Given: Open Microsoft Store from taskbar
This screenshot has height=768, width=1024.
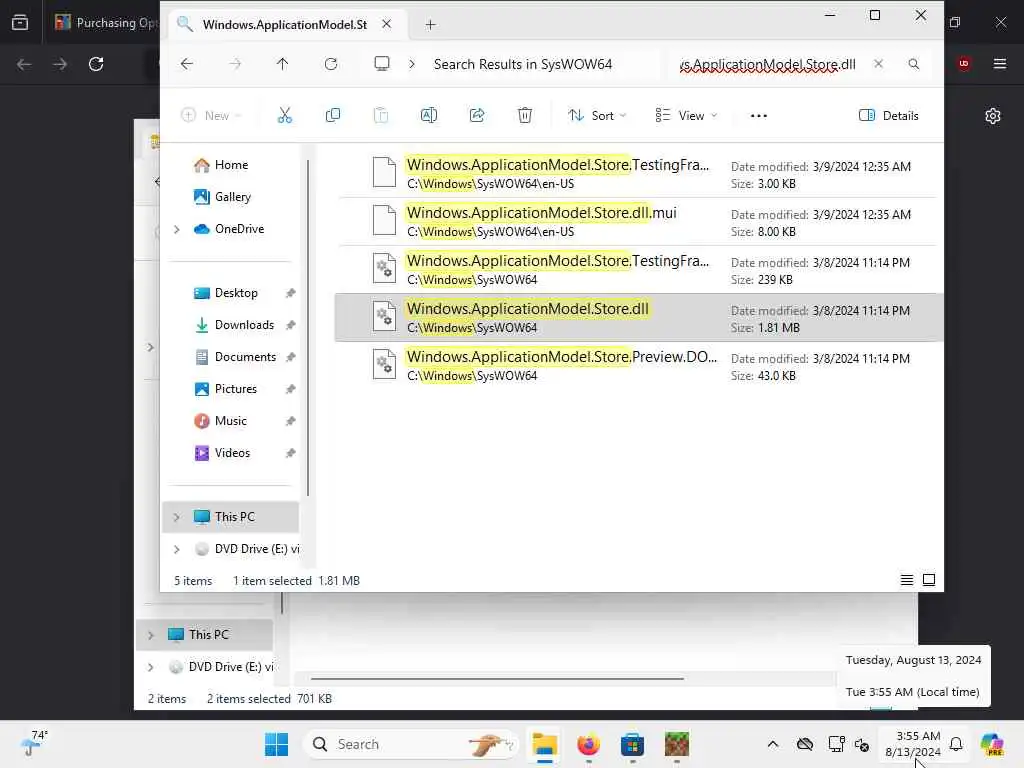Looking at the screenshot, I should pos(632,744).
